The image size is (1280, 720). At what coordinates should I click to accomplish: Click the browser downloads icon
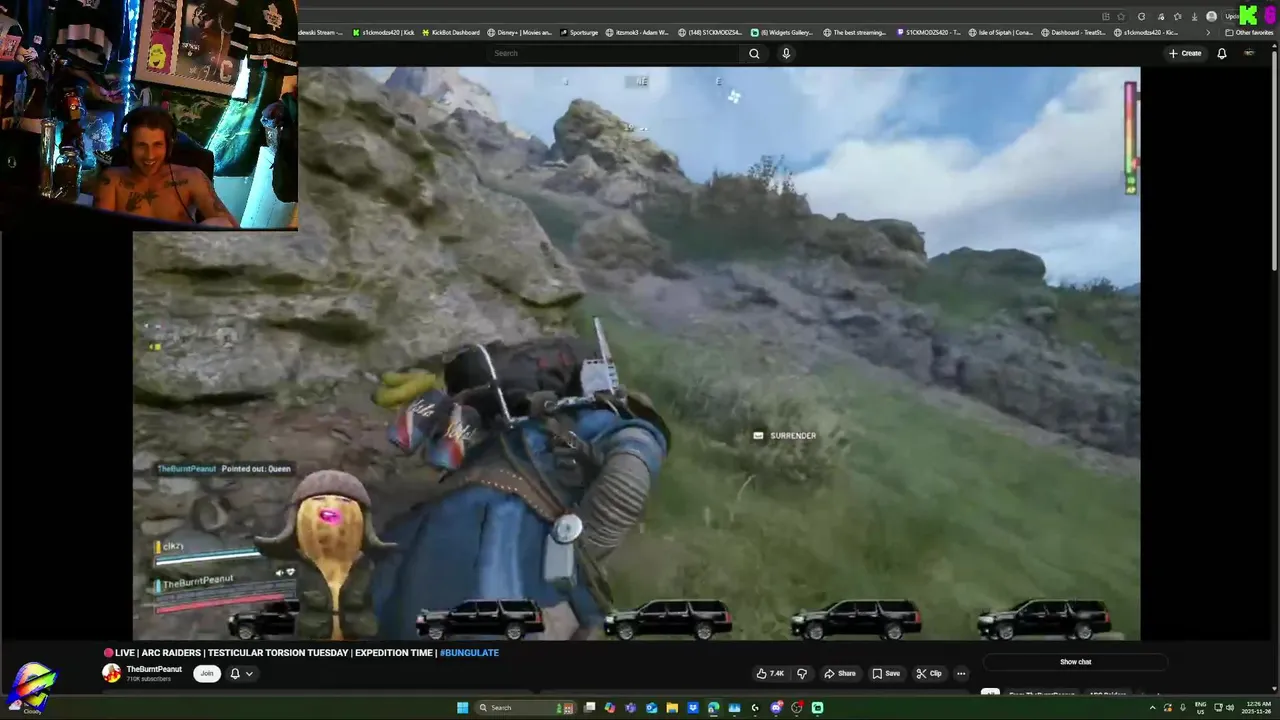[1194, 16]
